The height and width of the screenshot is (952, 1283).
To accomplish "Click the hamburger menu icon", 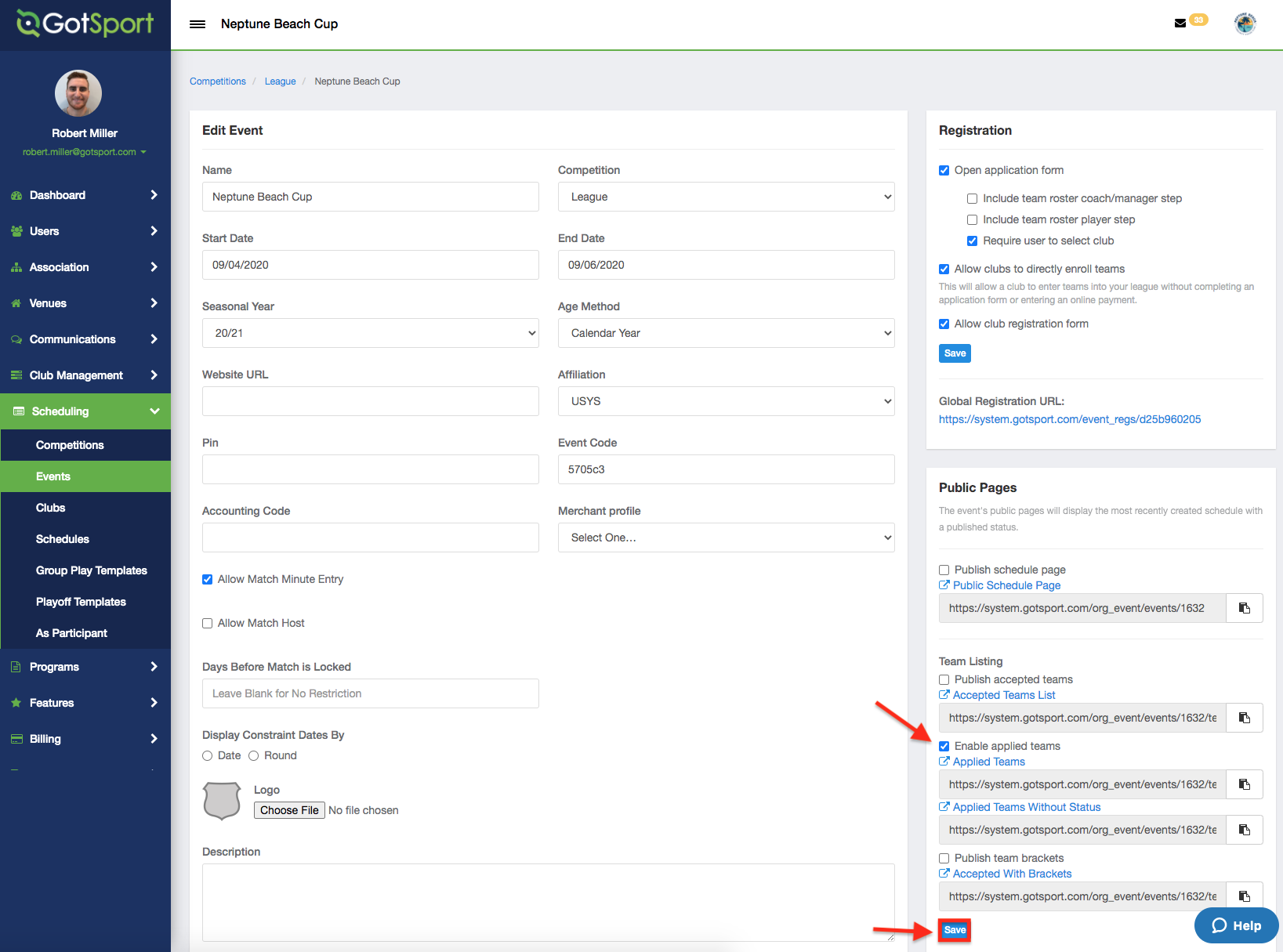I will (198, 24).
